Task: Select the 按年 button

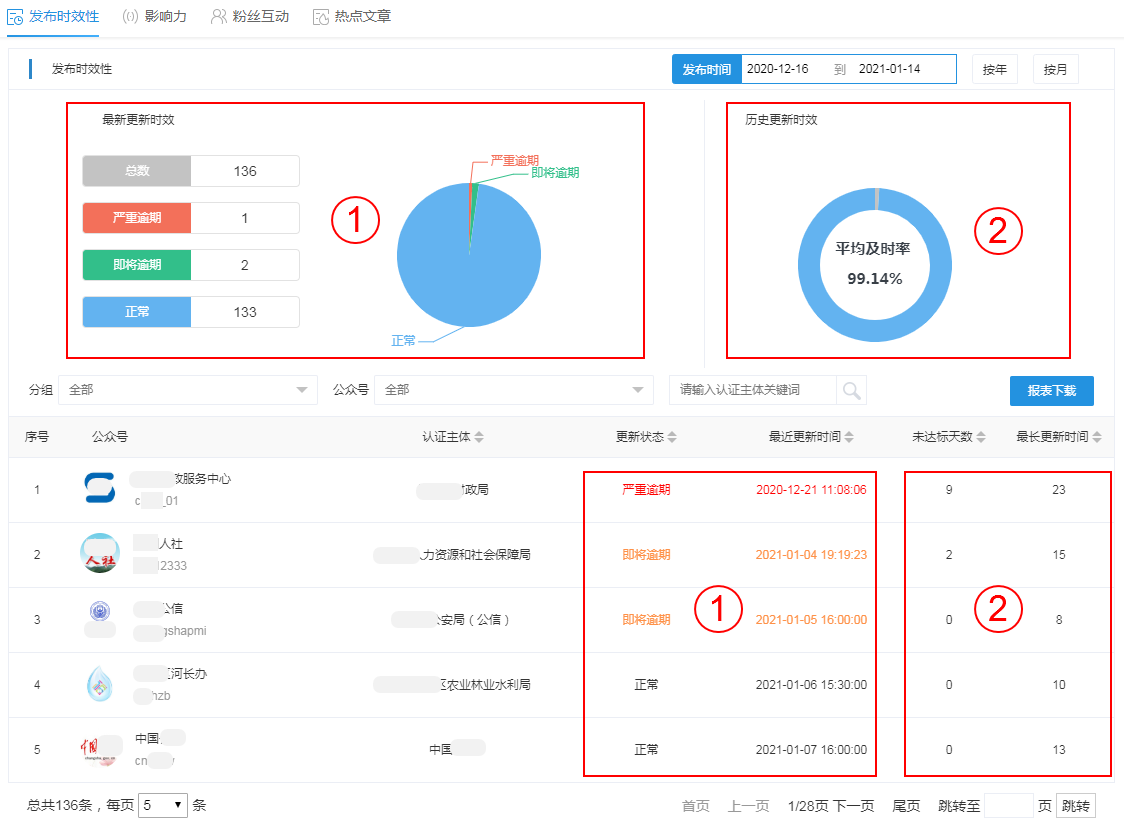Action: (994, 69)
